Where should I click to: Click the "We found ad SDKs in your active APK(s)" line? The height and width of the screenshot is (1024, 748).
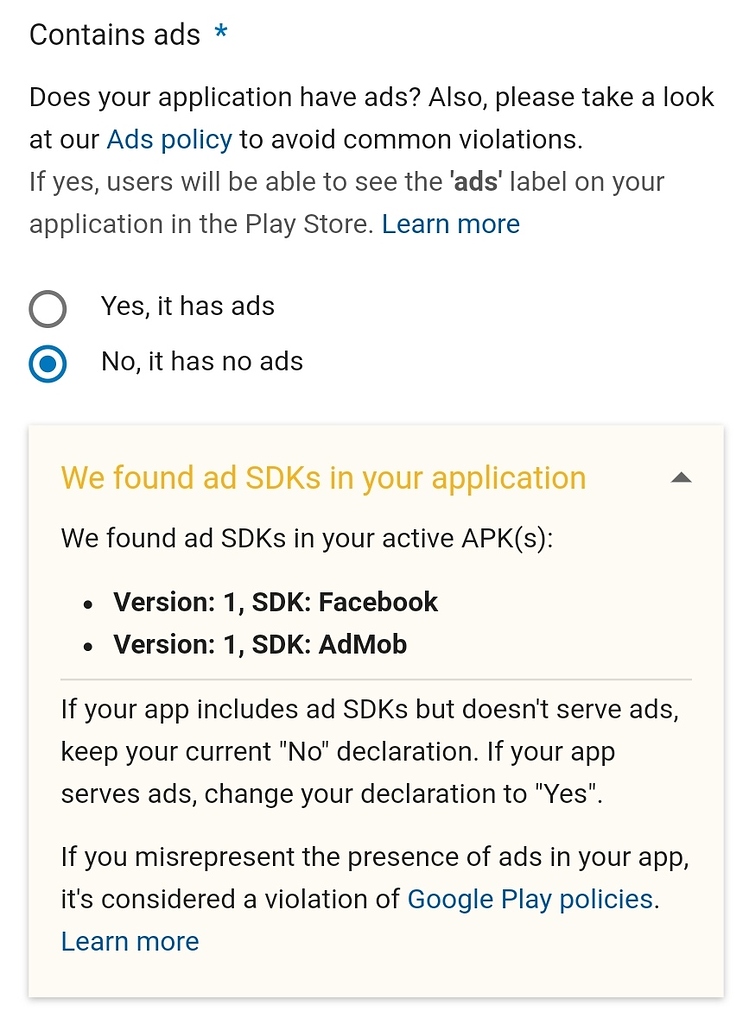pyautogui.click(x=306, y=540)
